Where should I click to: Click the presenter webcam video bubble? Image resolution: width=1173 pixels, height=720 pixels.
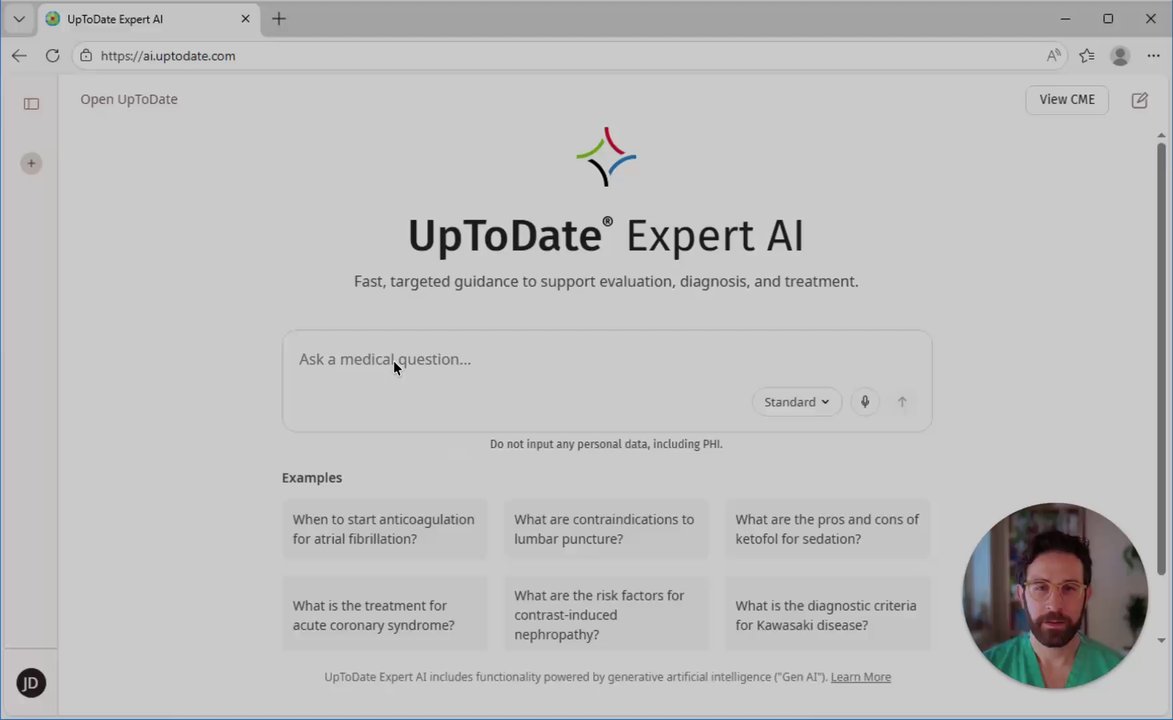coord(1055,596)
